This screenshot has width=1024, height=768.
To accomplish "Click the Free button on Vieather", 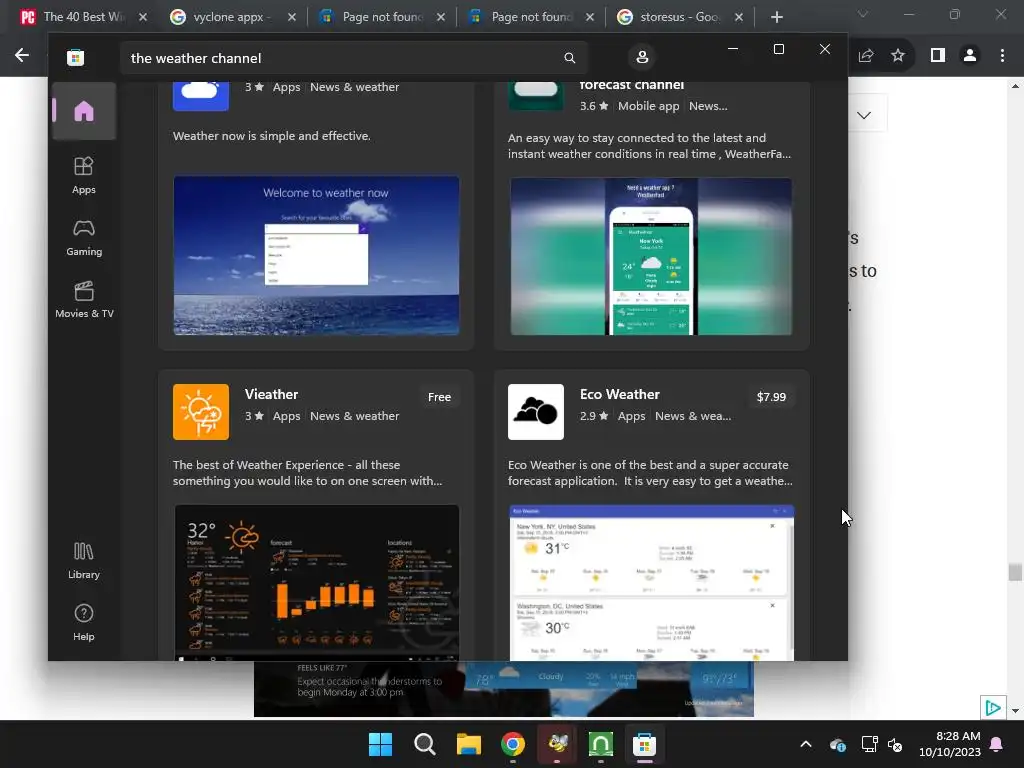I will (439, 397).
